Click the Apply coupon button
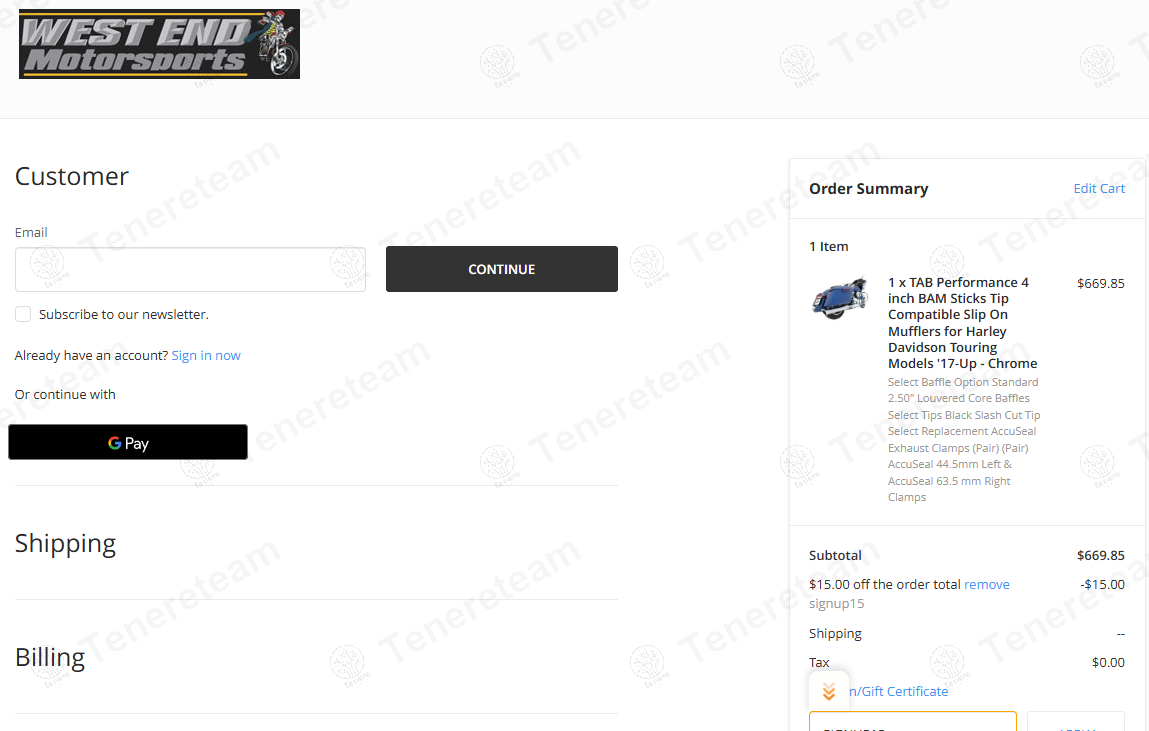This screenshot has width=1149, height=731. pos(1075,721)
